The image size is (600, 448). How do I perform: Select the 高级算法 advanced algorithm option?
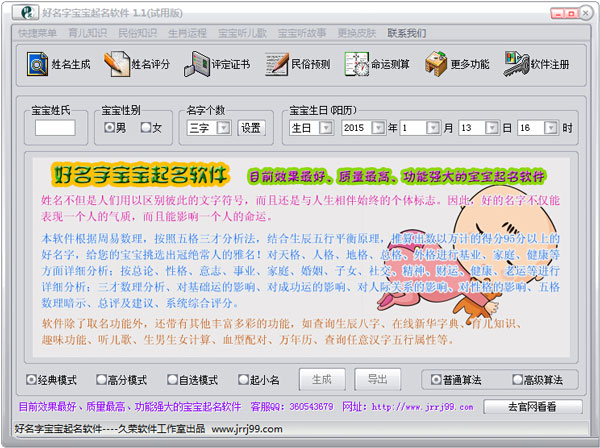(517, 380)
